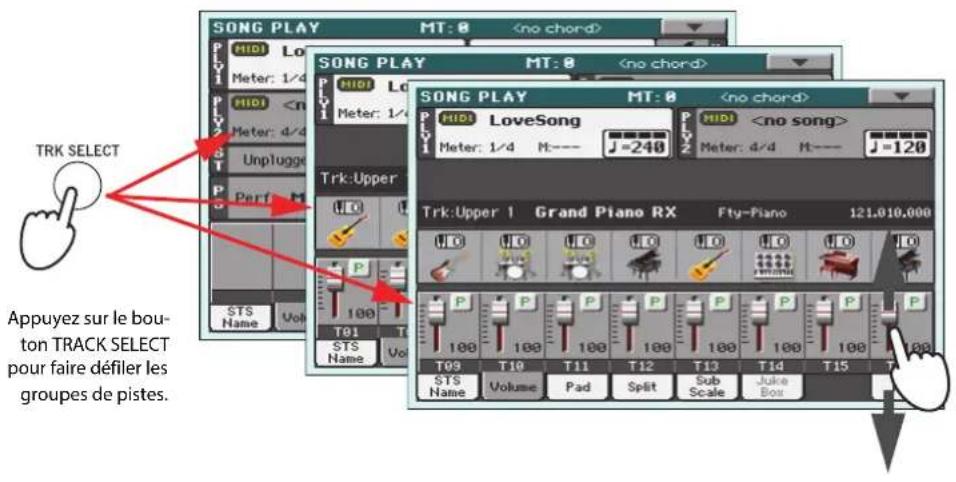
Task: Toggle the P button on track T15
Action: 849,302
